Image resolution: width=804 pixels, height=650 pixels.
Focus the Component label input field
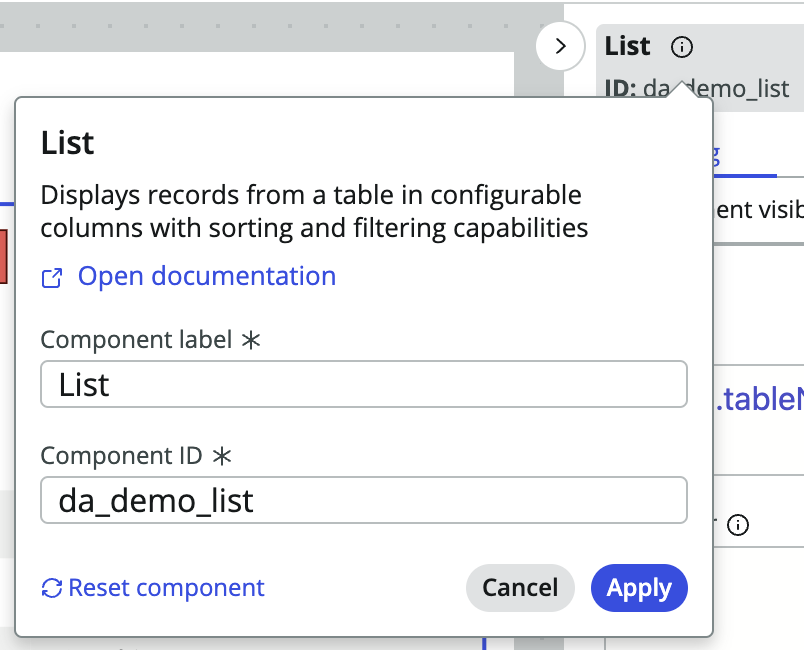363,384
